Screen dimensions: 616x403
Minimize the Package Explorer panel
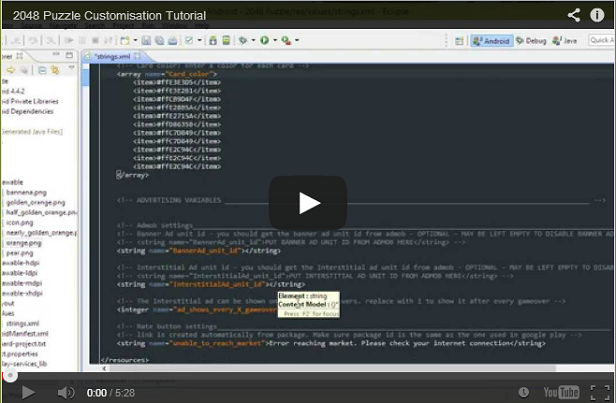pyautogui.click(x=56, y=55)
